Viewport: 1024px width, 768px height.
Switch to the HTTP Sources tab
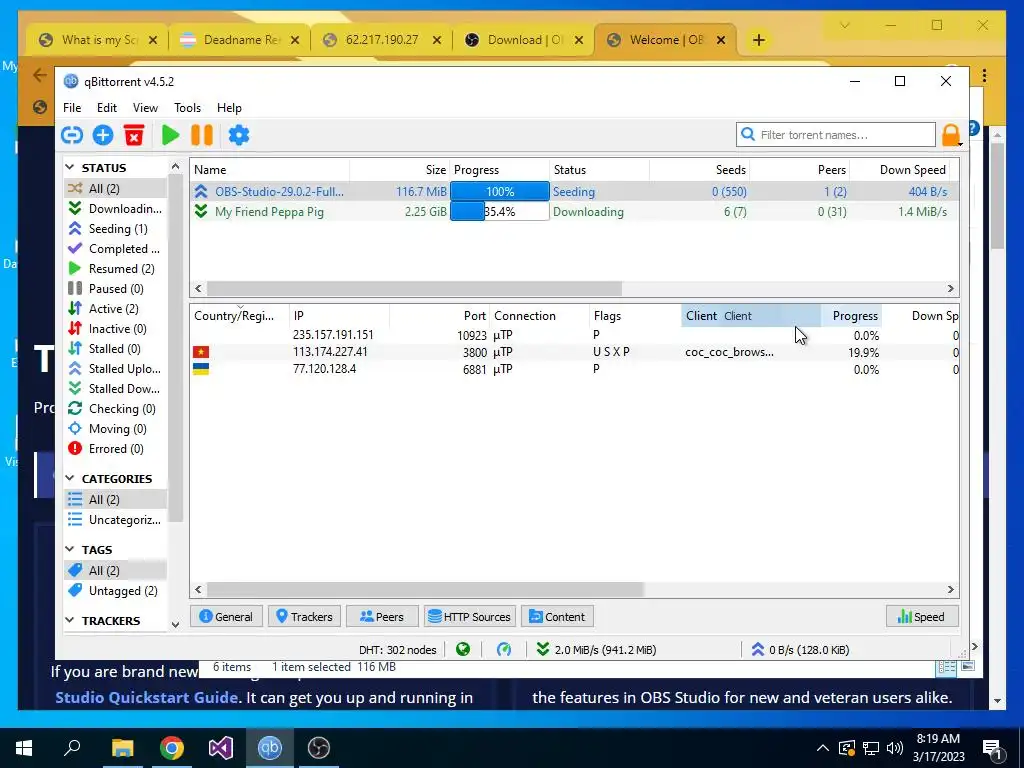(470, 616)
